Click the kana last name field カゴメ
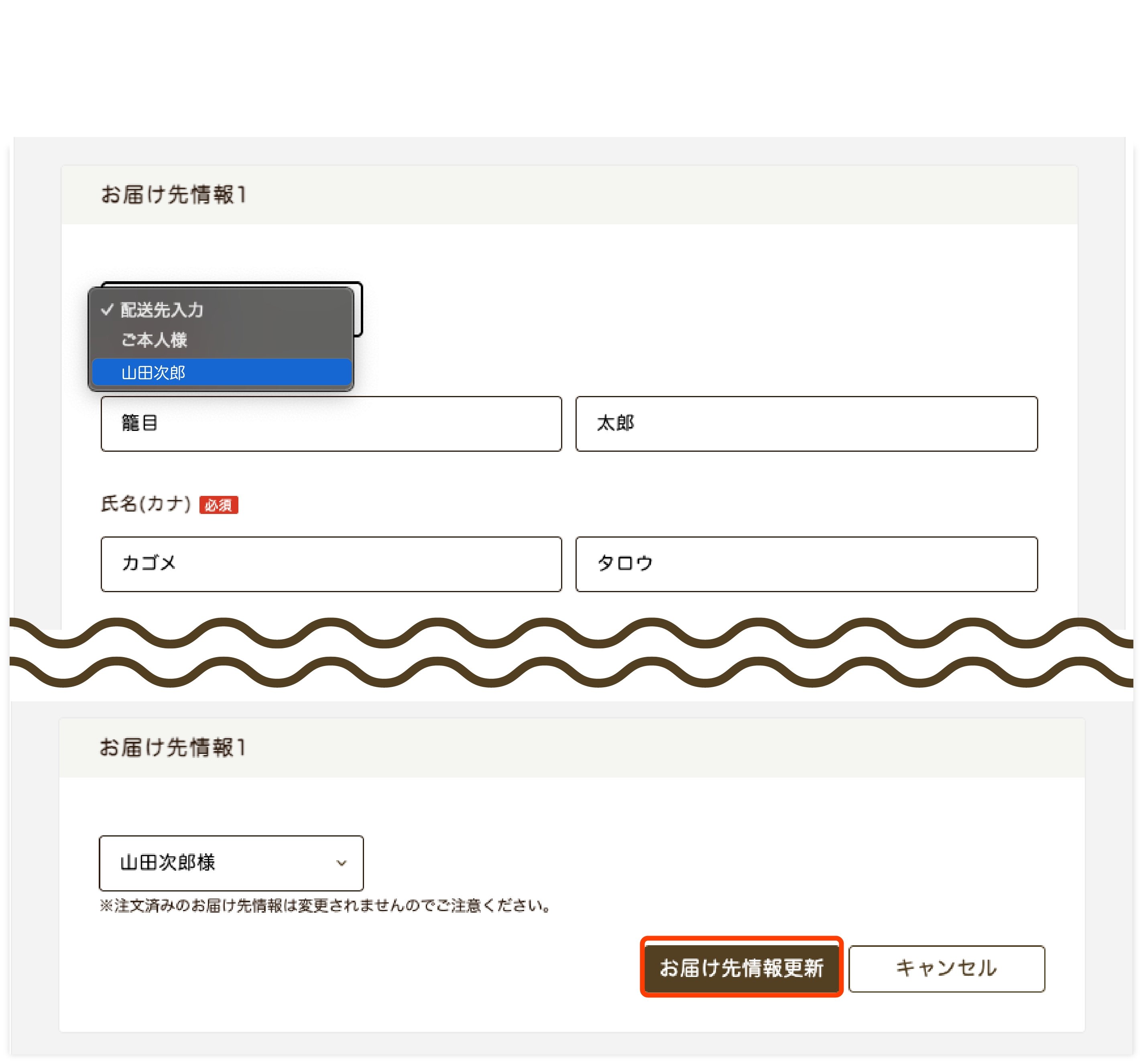 pyautogui.click(x=331, y=564)
